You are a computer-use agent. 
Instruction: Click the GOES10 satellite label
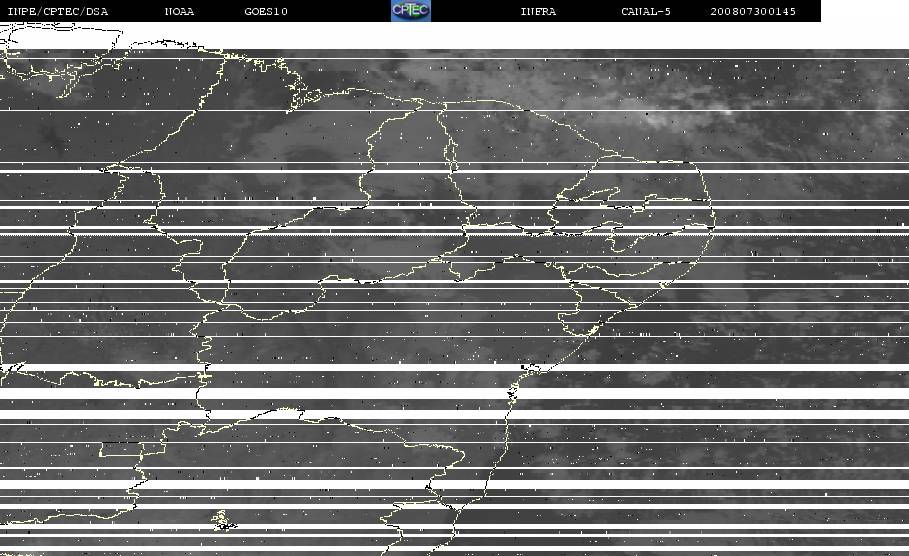click(266, 12)
